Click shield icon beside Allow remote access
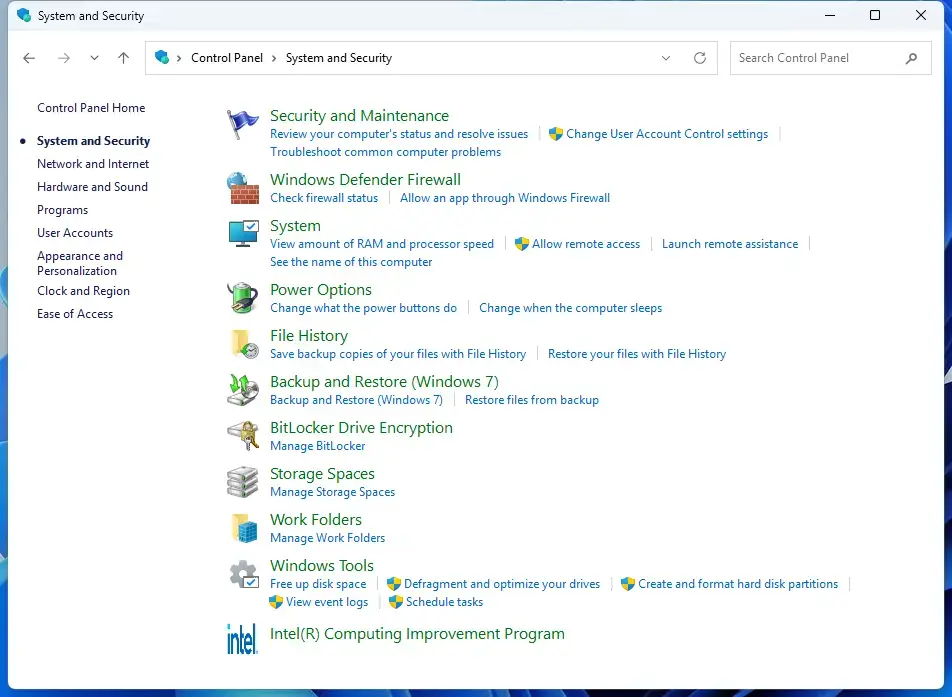Image resolution: width=952 pixels, height=697 pixels. click(522, 244)
